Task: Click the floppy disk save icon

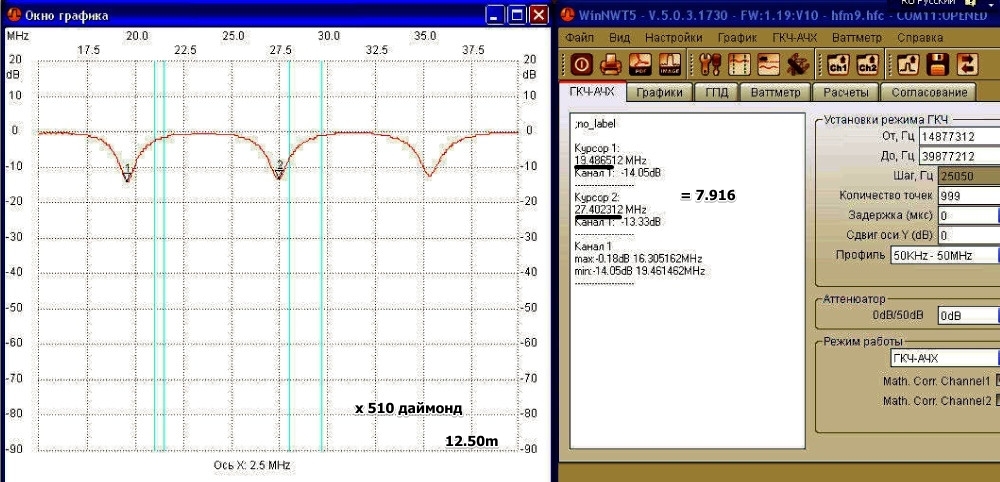Action: [938, 64]
